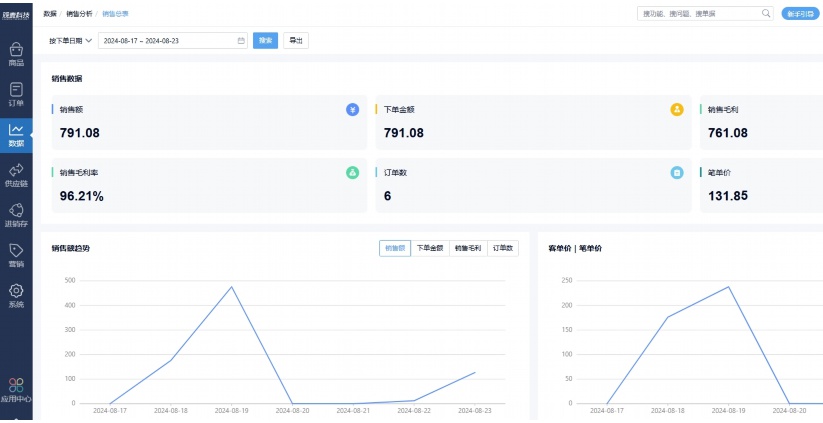Expand the 按下单日期 date type dropdown
Viewport: 823px width, 423px height.
click(x=70, y=41)
